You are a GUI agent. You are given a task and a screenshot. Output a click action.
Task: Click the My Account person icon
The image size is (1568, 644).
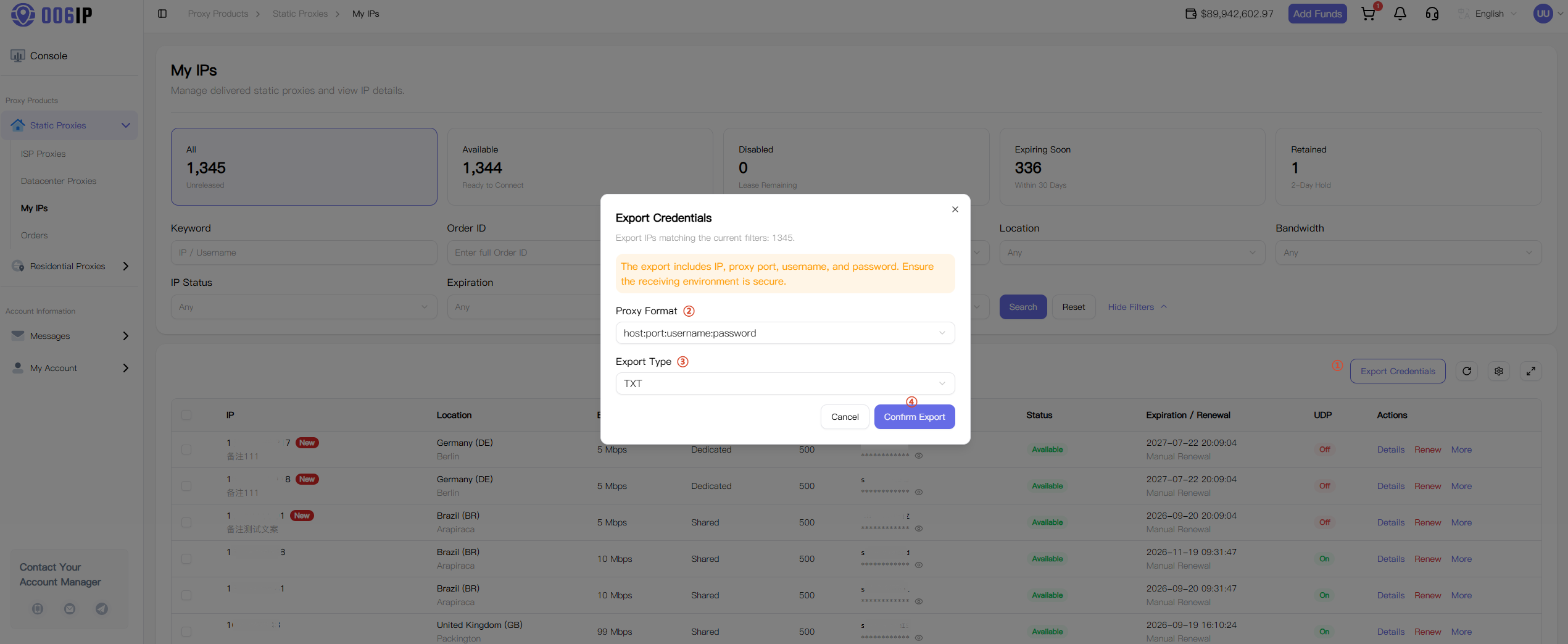point(18,367)
